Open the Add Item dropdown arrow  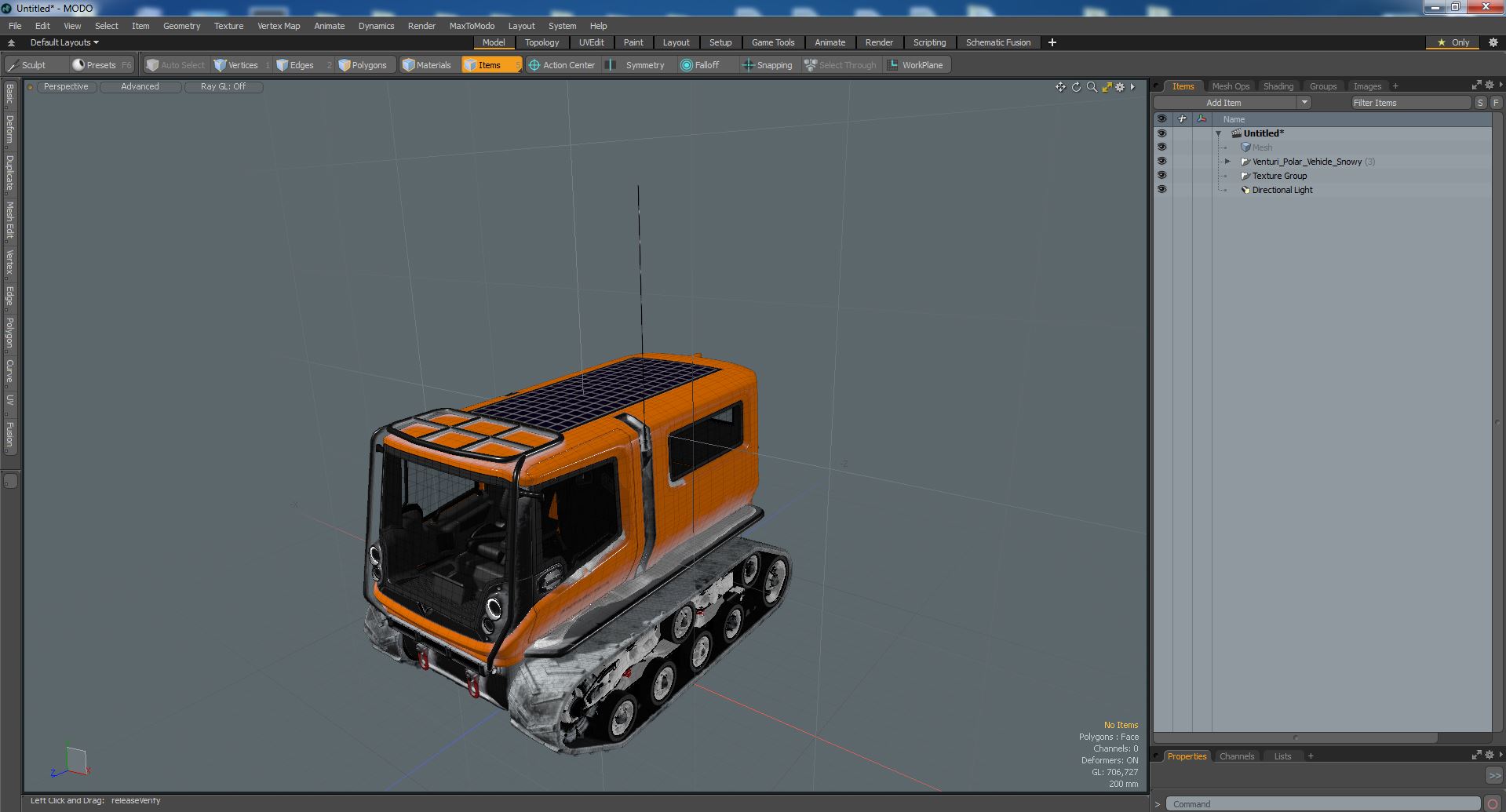[x=1304, y=103]
